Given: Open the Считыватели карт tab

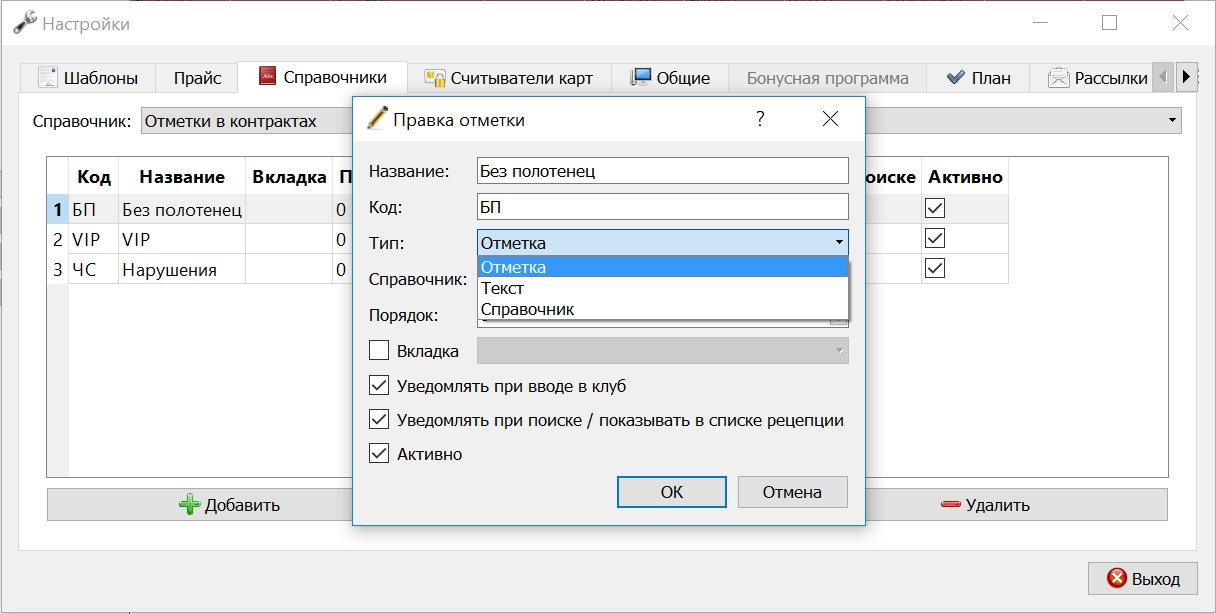Looking at the screenshot, I should click(x=510, y=78).
